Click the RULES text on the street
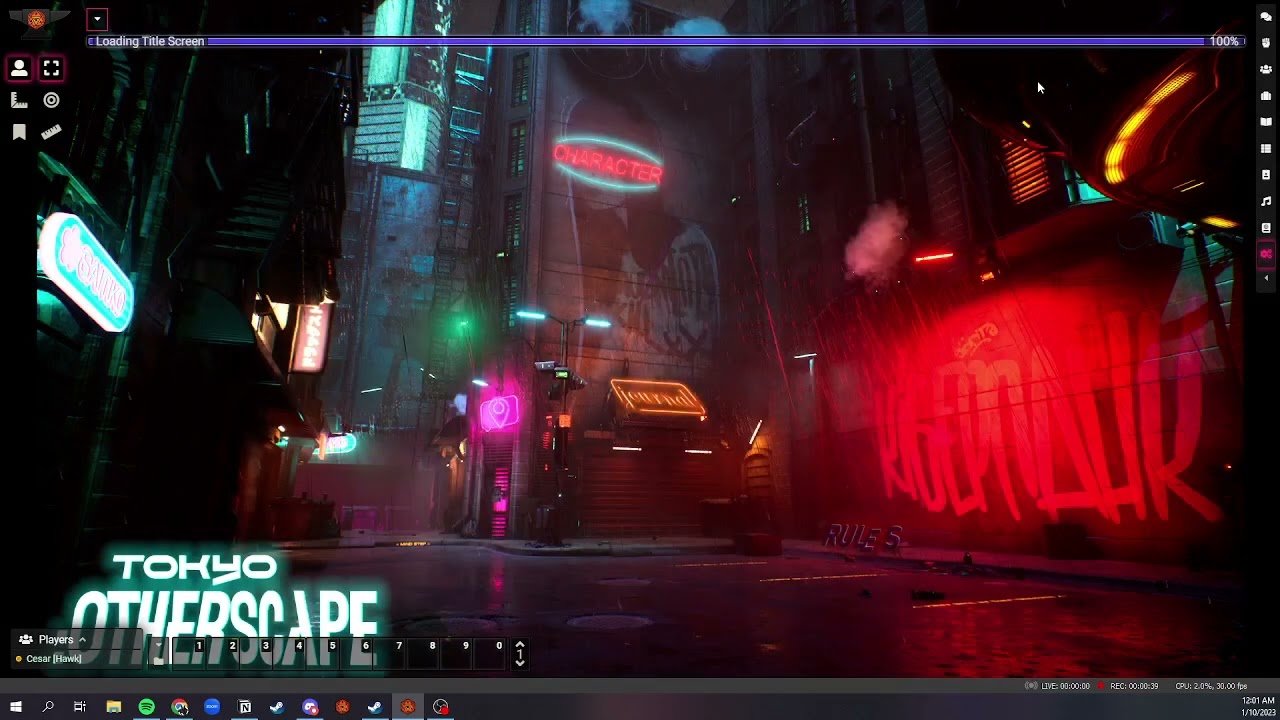1280x720 pixels. [862, 538]
